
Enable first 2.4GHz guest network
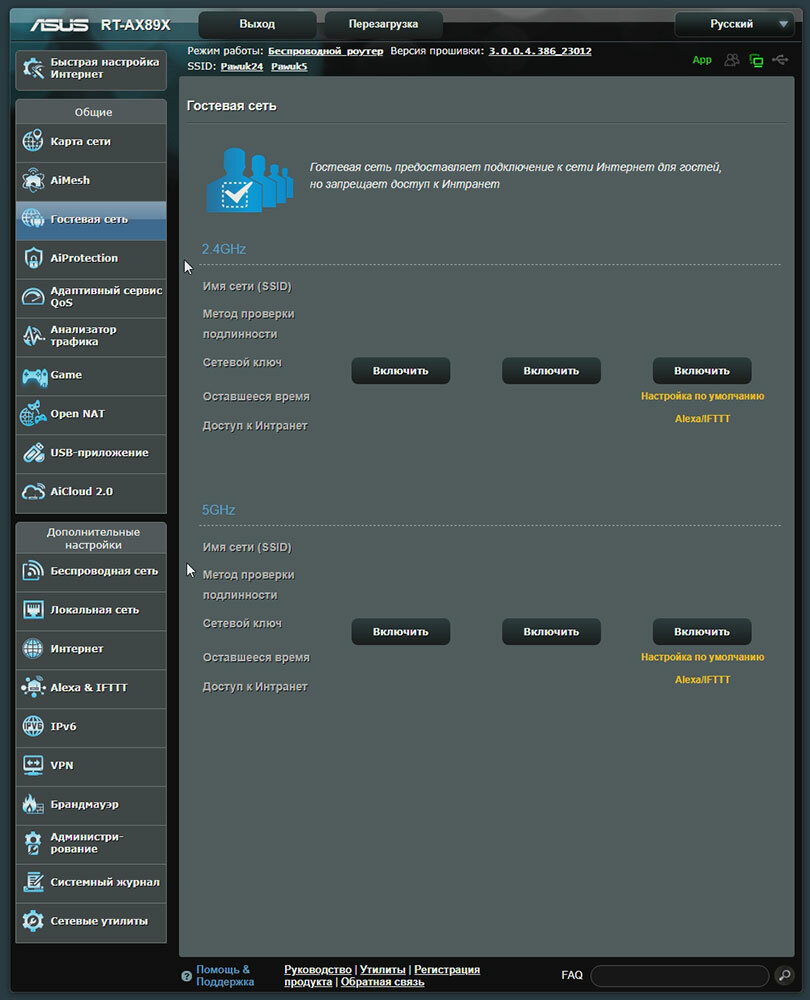click(x=401, y=371)
